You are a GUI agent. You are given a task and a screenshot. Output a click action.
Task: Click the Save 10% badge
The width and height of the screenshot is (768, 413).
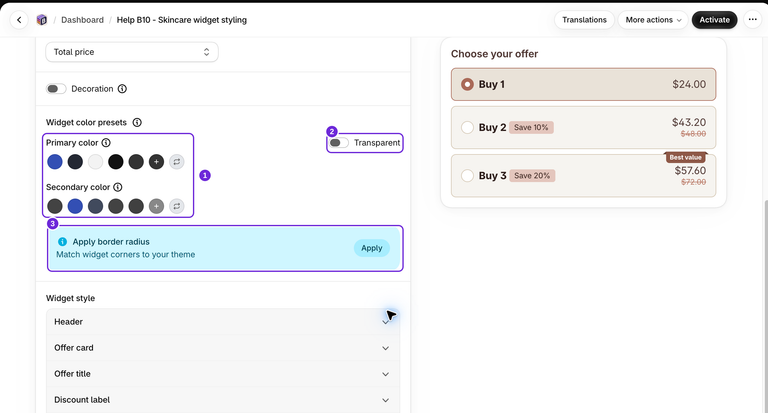coord(531,127)
